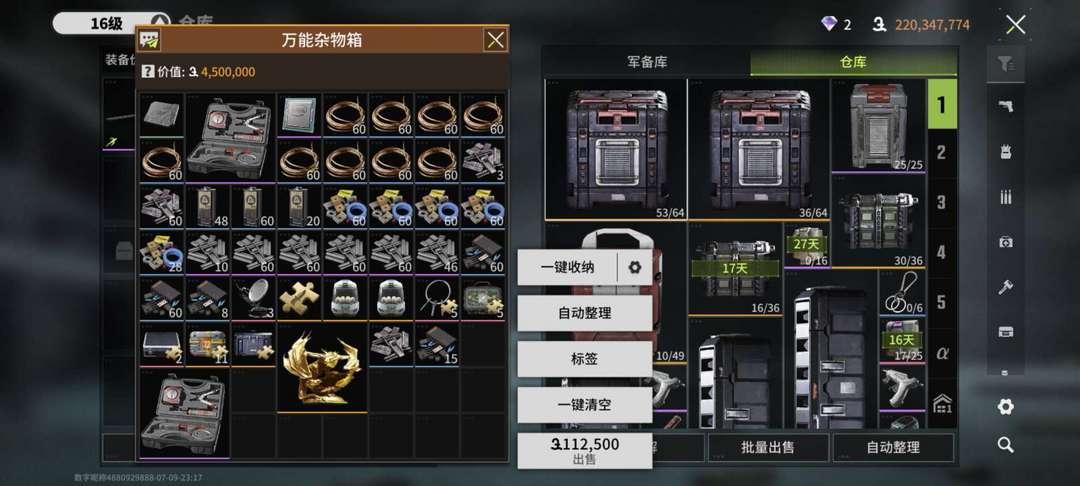
Task: Click the 一键清空 option
Action: [585, 405]
